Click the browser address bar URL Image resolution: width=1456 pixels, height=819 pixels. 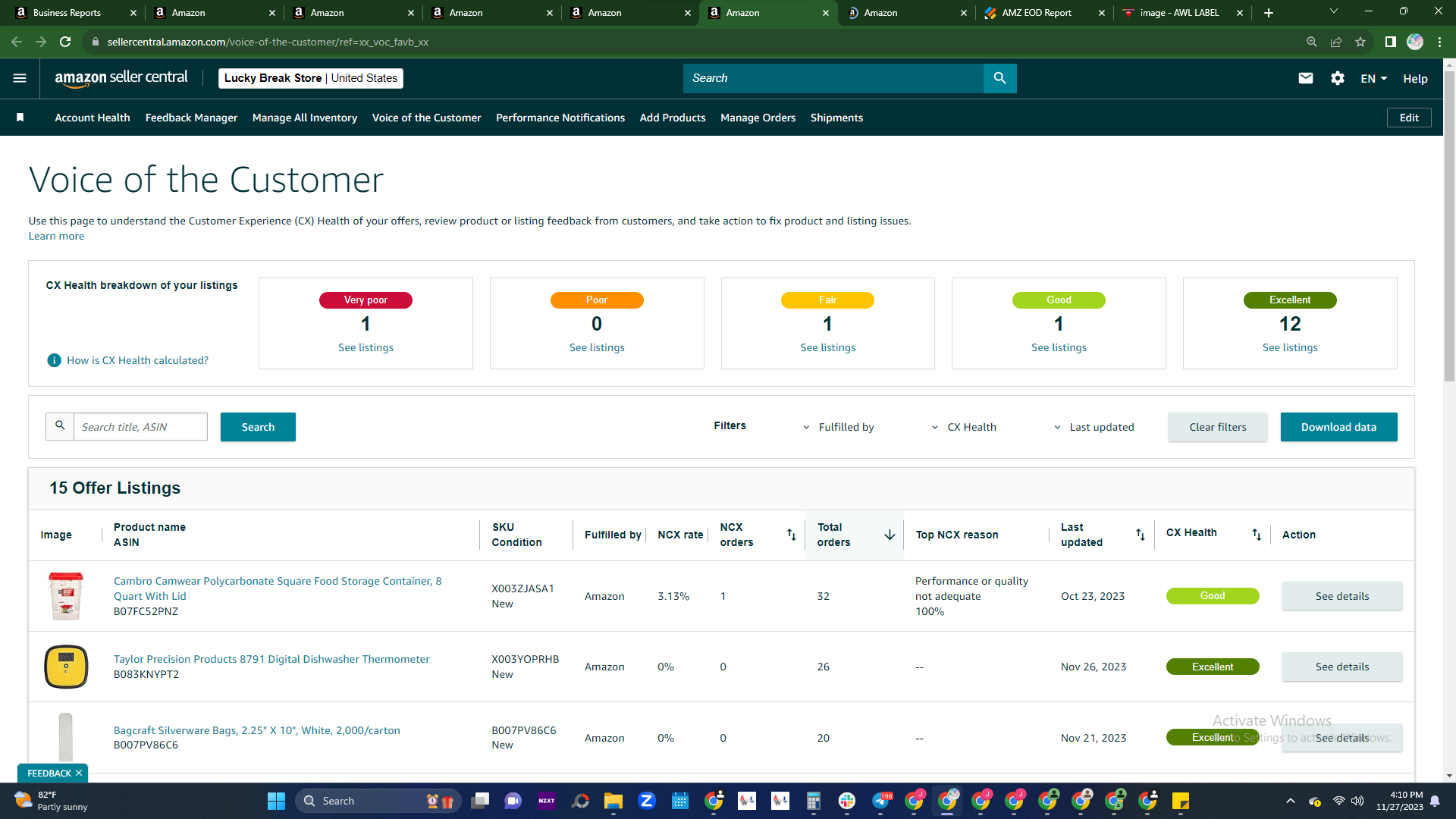[268, 42]
